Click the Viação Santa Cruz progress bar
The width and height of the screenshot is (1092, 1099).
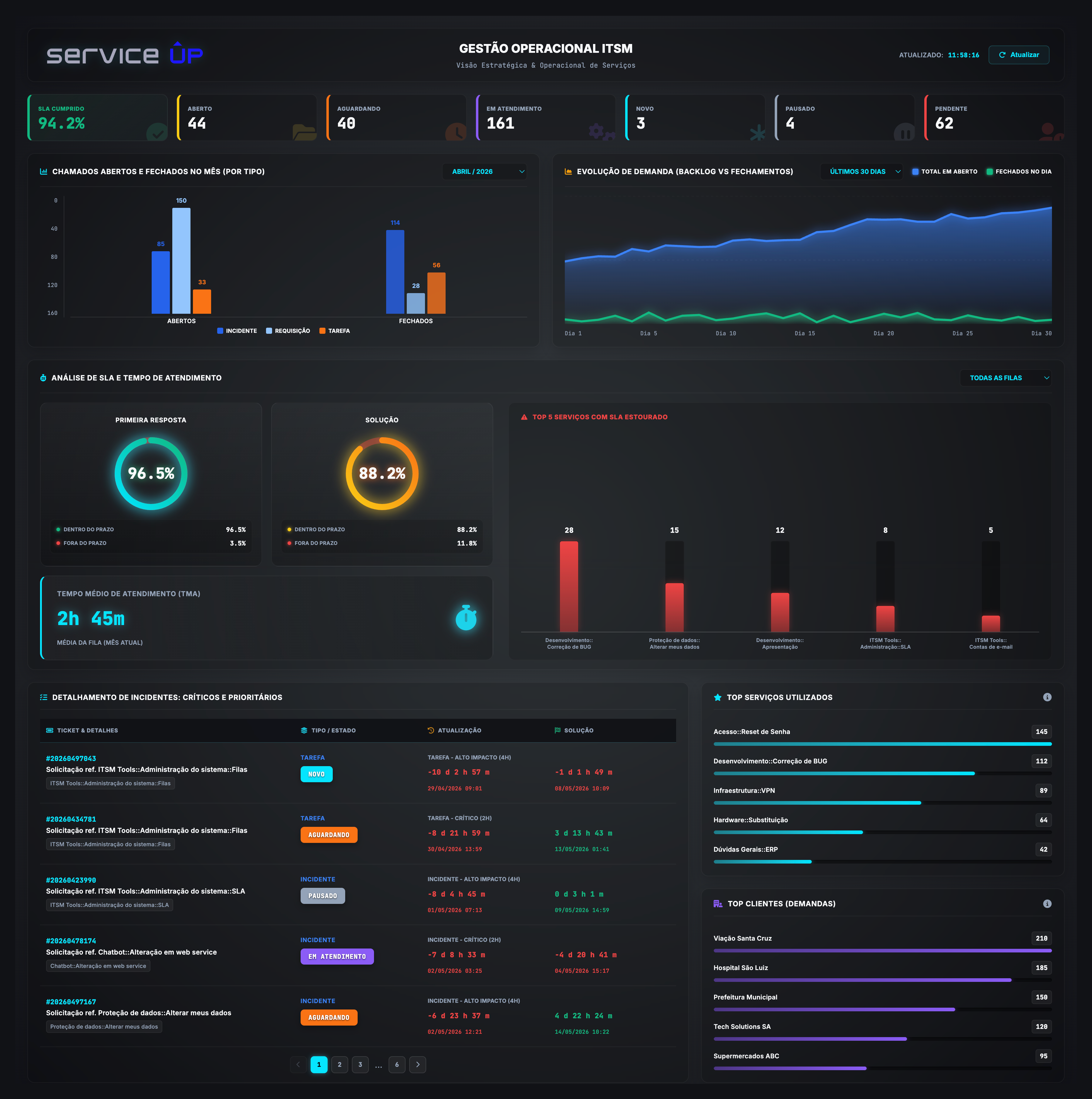pos(882,951)
